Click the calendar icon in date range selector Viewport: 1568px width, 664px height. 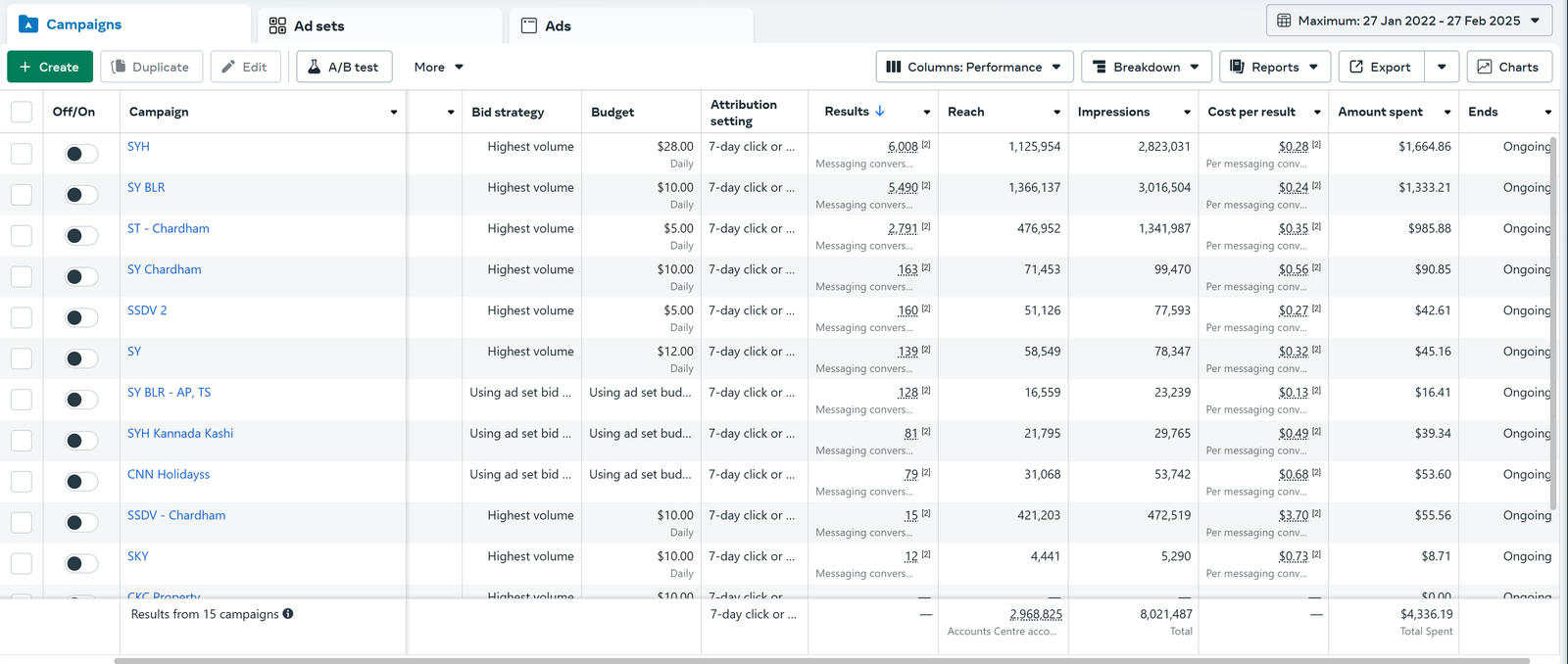coord(1284,21)
